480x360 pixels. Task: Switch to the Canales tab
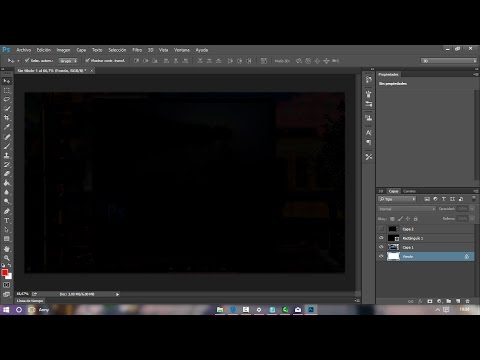409,191
